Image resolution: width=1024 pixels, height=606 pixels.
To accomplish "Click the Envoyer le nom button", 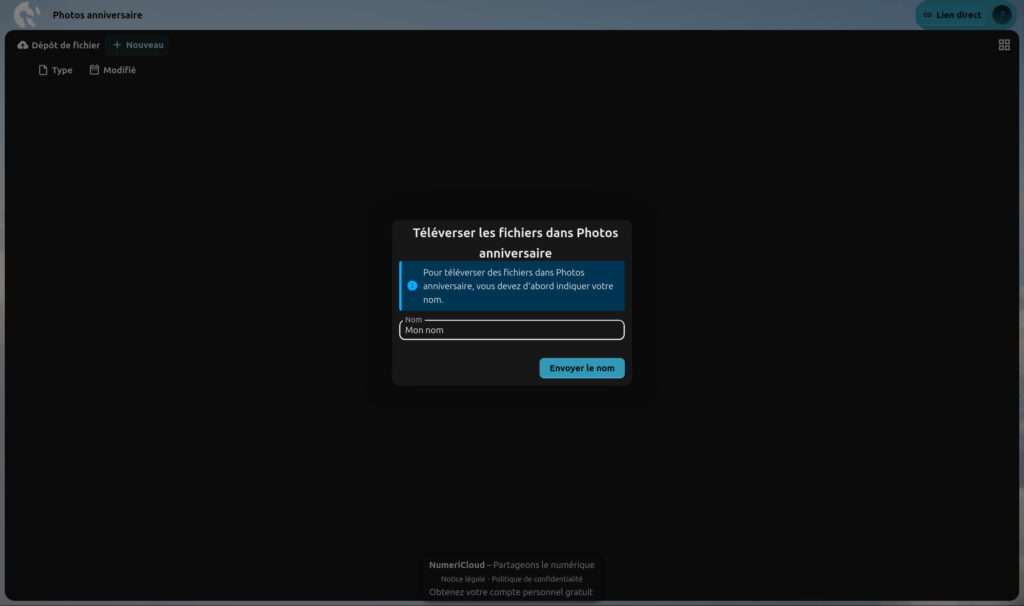I will coord(581,368).
